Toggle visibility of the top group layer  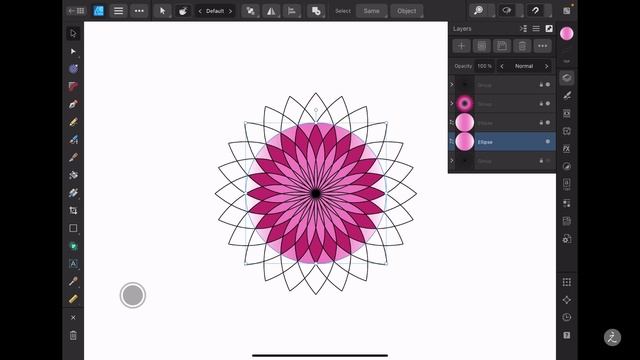548,84
